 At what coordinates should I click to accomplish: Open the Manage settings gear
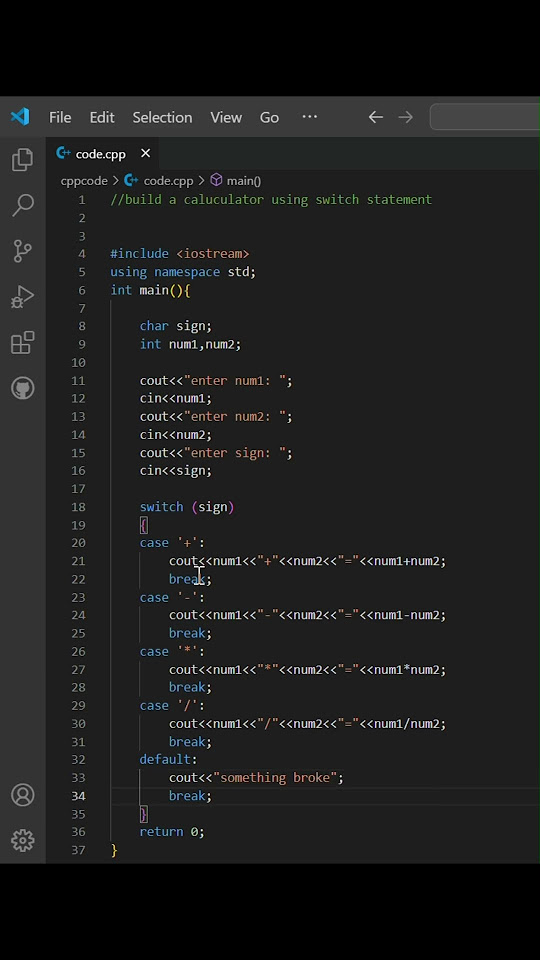[23, 841]
